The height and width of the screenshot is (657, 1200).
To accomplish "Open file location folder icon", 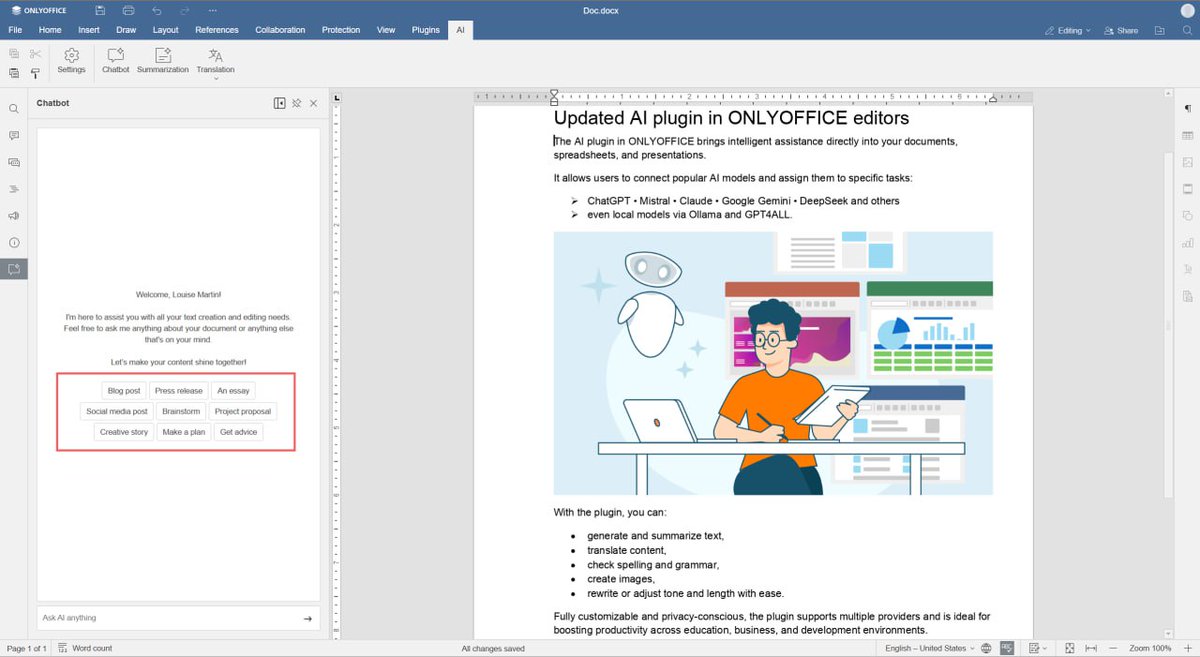I will coord(1160,30).
